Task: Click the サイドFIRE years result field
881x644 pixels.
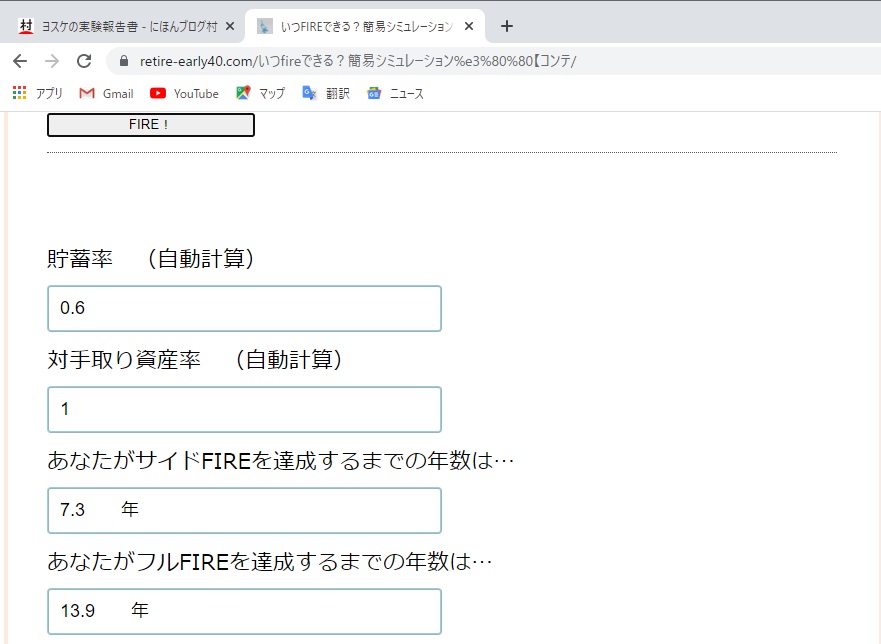Action: [x=244, y=510]
